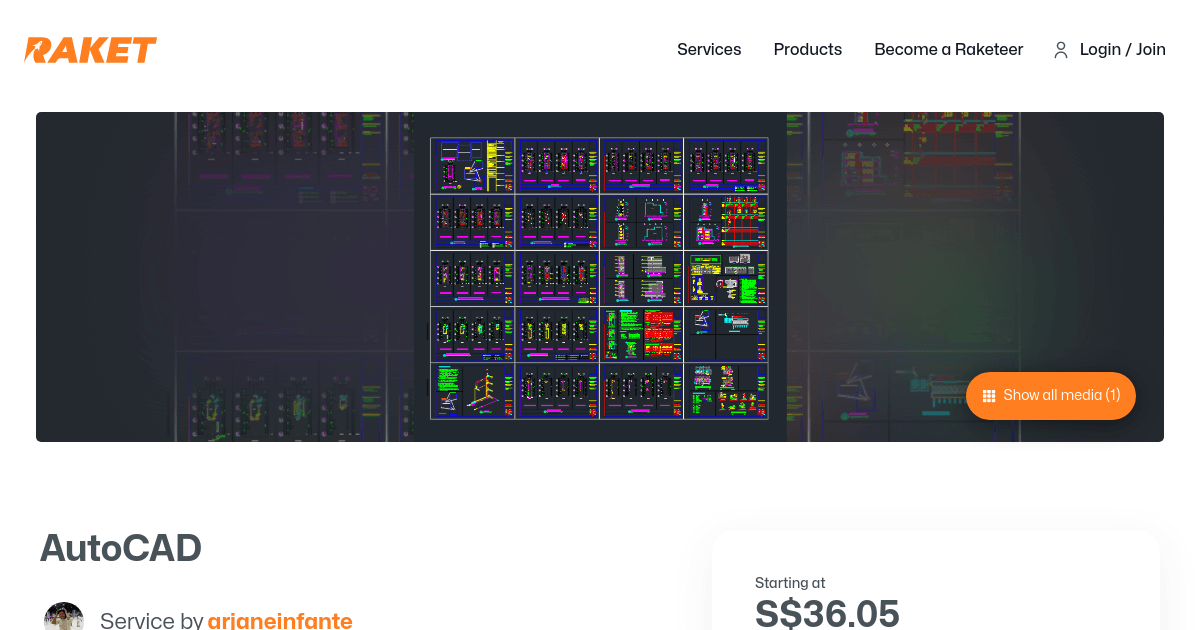
Task: Click the user profile icon beside Login
Action: 1061,50
